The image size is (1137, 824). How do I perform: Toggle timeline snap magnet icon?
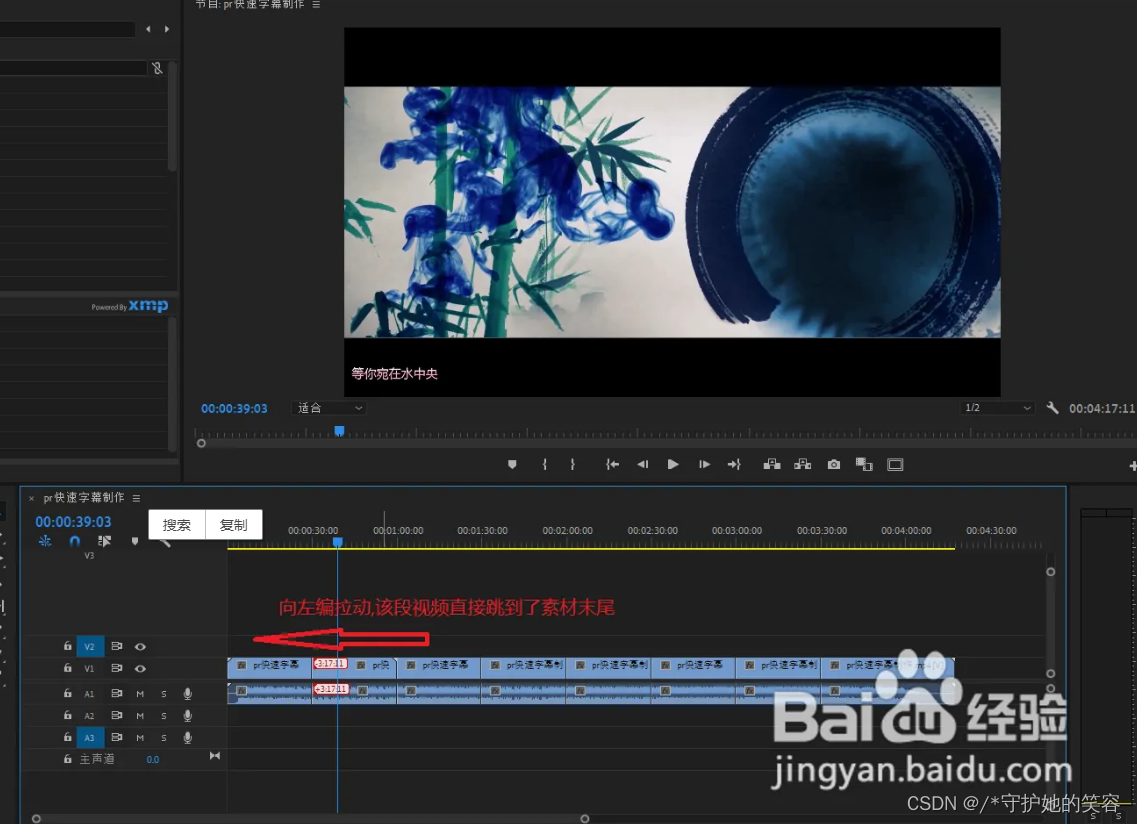point(75,541)
